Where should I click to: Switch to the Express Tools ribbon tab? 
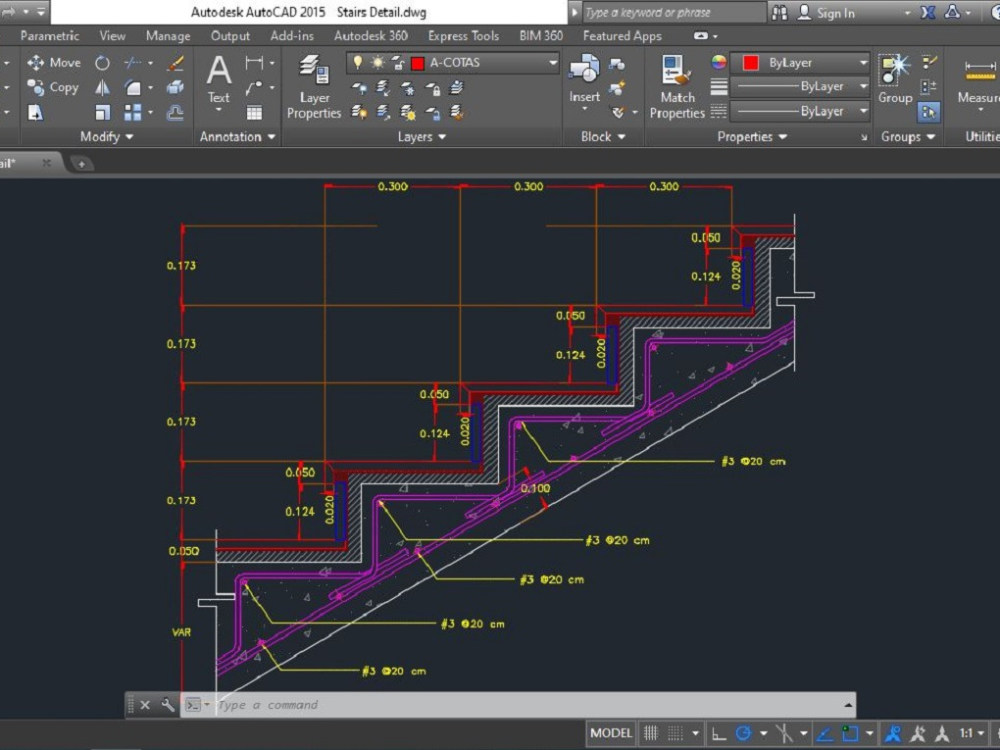[x=463, y=35]
